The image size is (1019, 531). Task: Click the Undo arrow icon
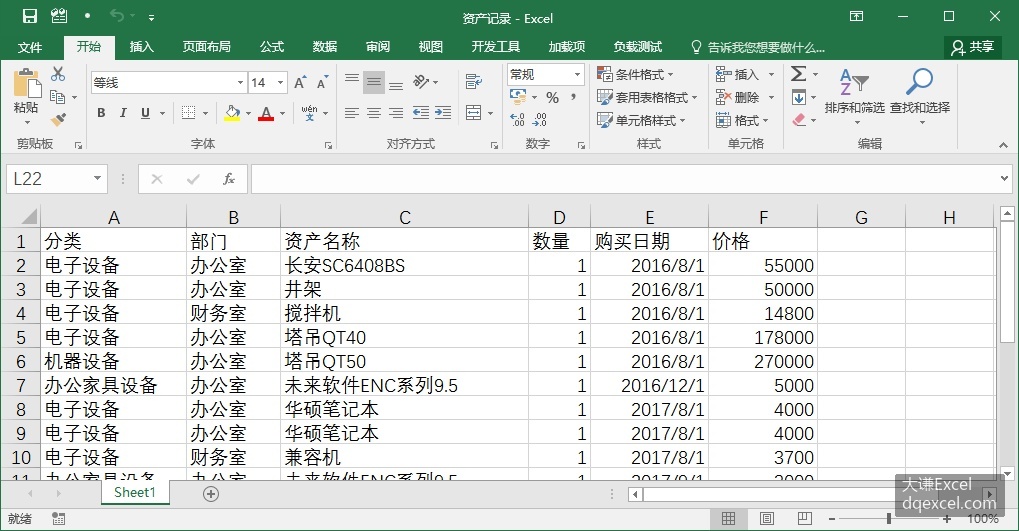(117, 16)
